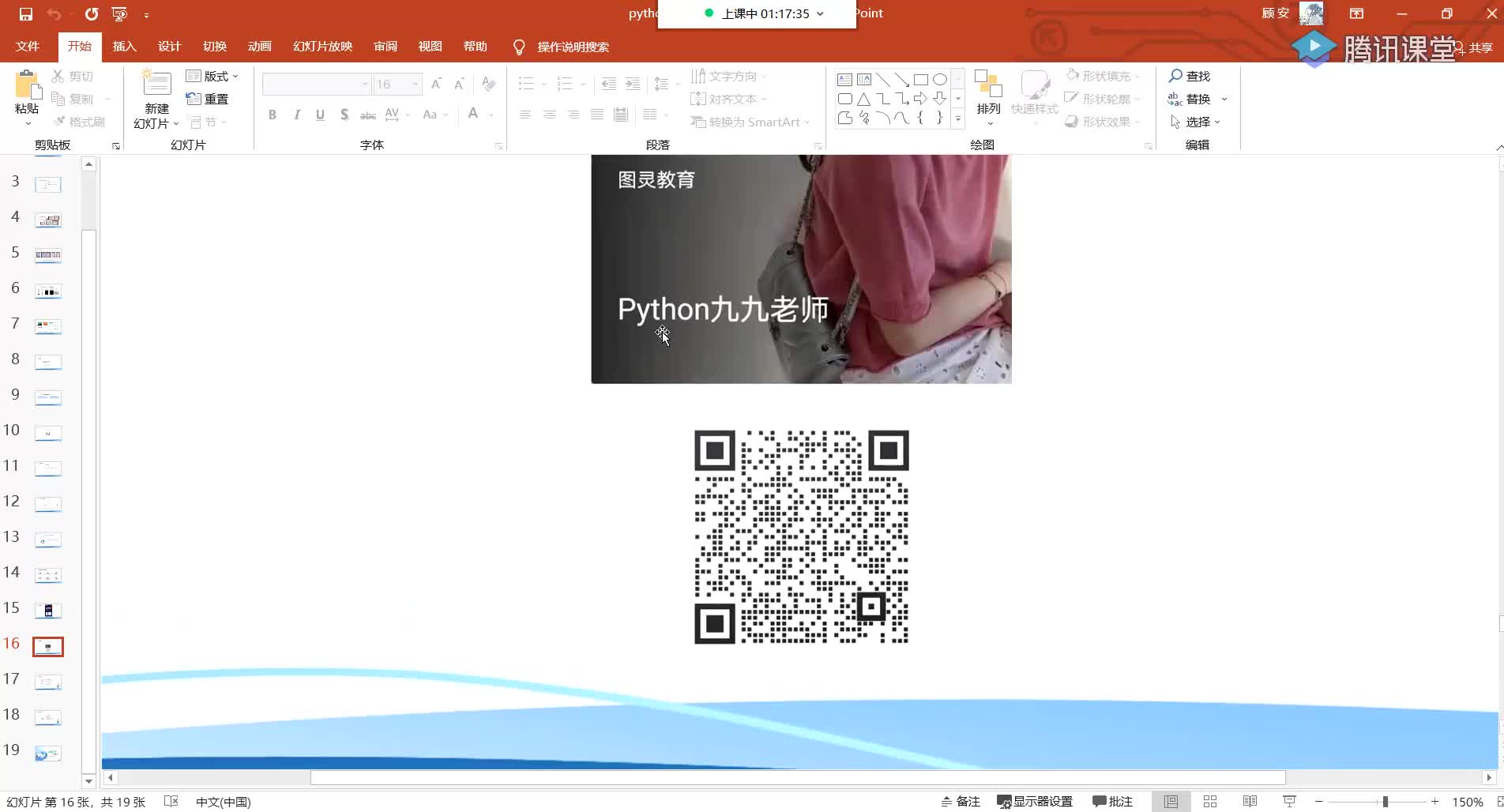
Task: Expand the class timer dropdown chevron
Action: (x=820, y=13)
